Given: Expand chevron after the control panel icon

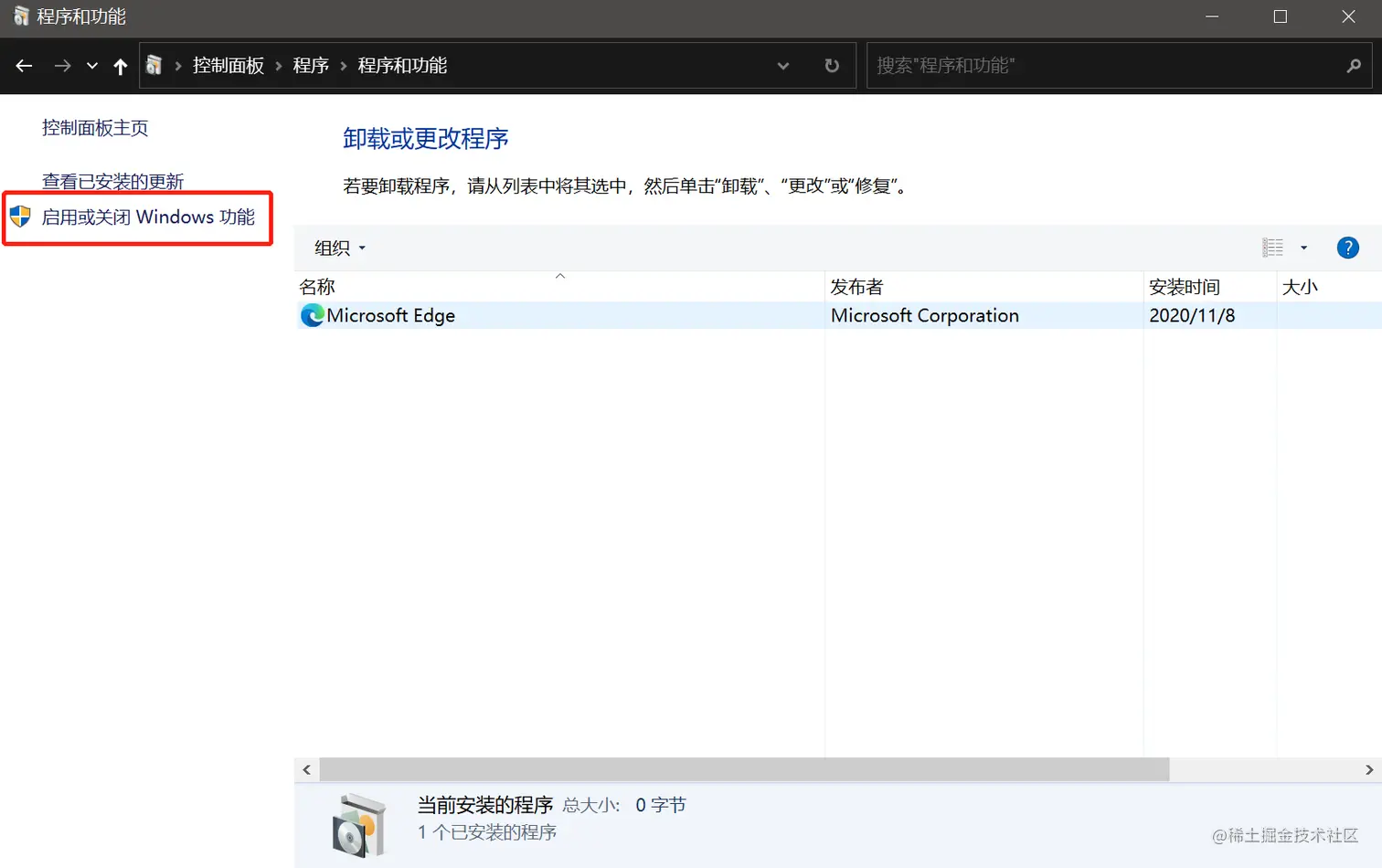Looking at the screenshot, I should coord(178,66).
